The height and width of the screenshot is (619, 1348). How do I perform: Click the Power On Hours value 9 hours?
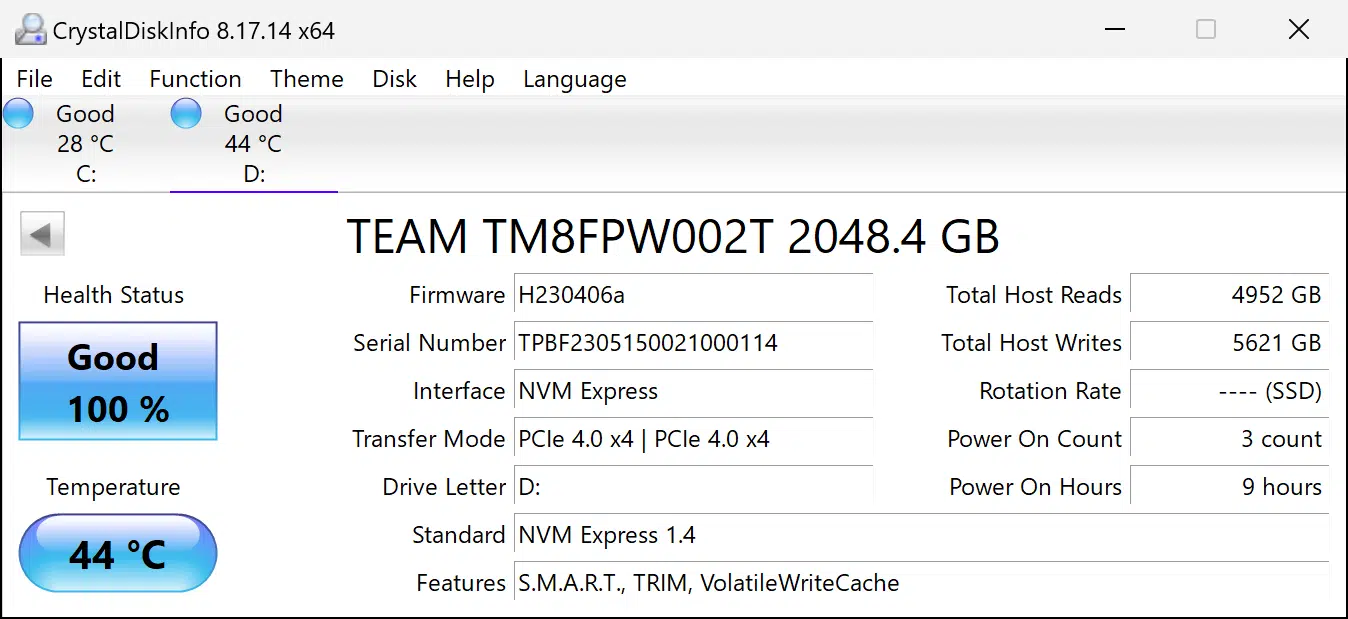coord(1229,487)
